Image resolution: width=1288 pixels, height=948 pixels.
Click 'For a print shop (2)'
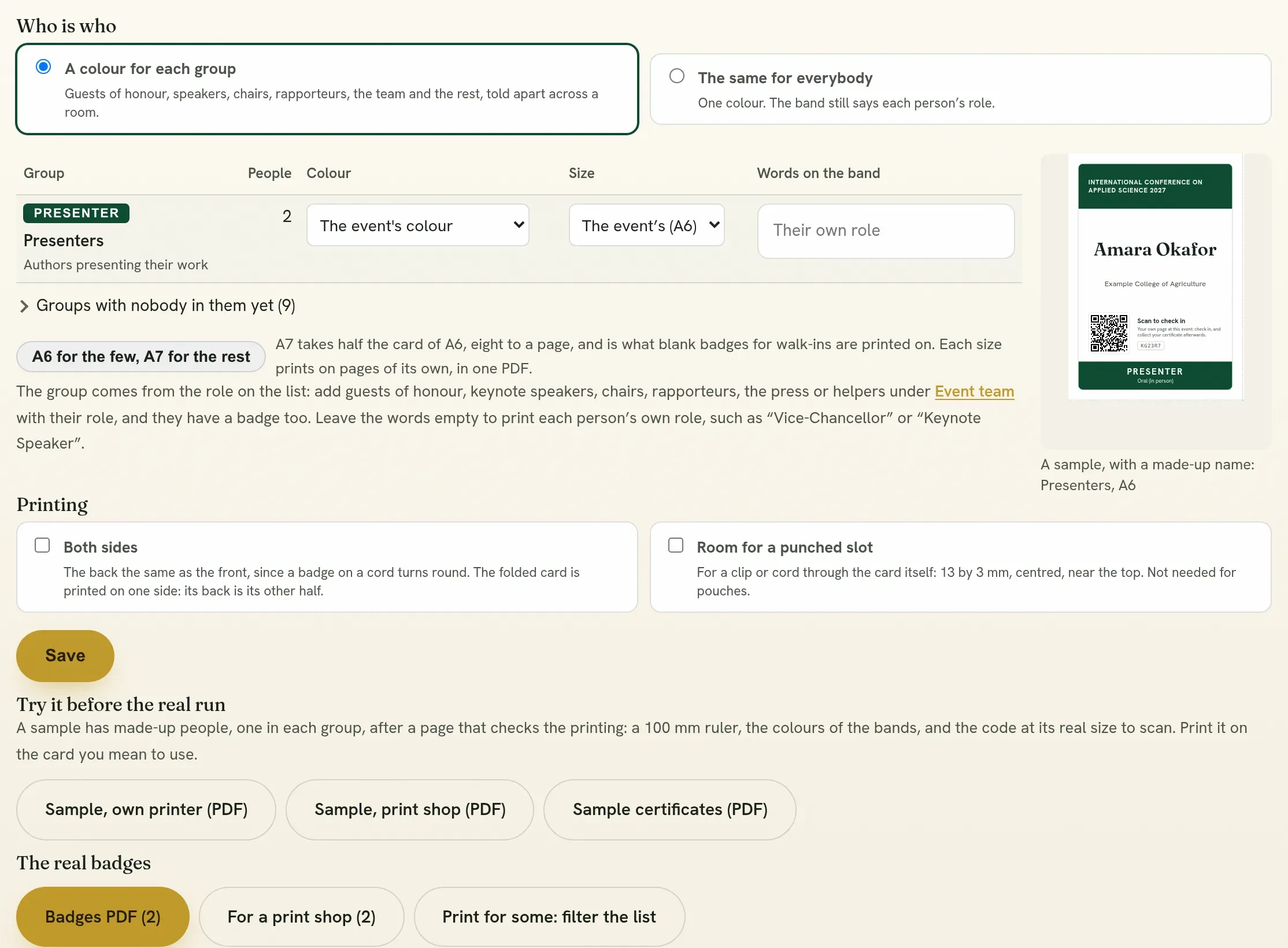(x=301, y=917)
